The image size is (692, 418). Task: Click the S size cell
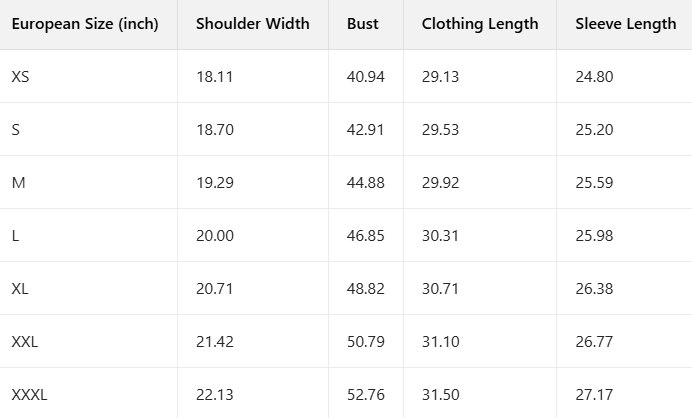(x=16, y=130)
